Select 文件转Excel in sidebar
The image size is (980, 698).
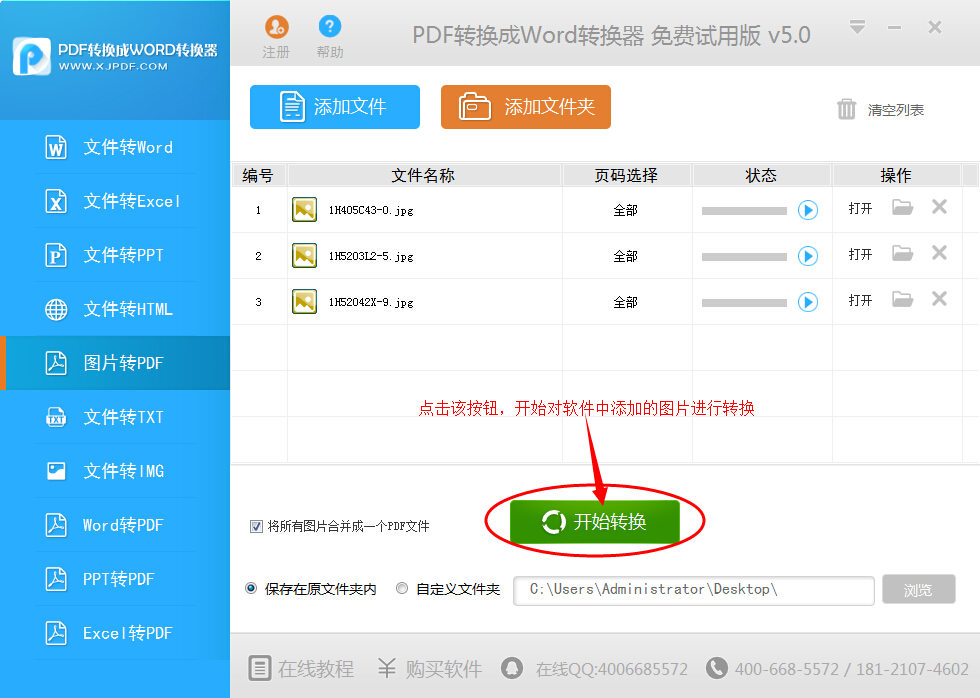tap(115, 201)
